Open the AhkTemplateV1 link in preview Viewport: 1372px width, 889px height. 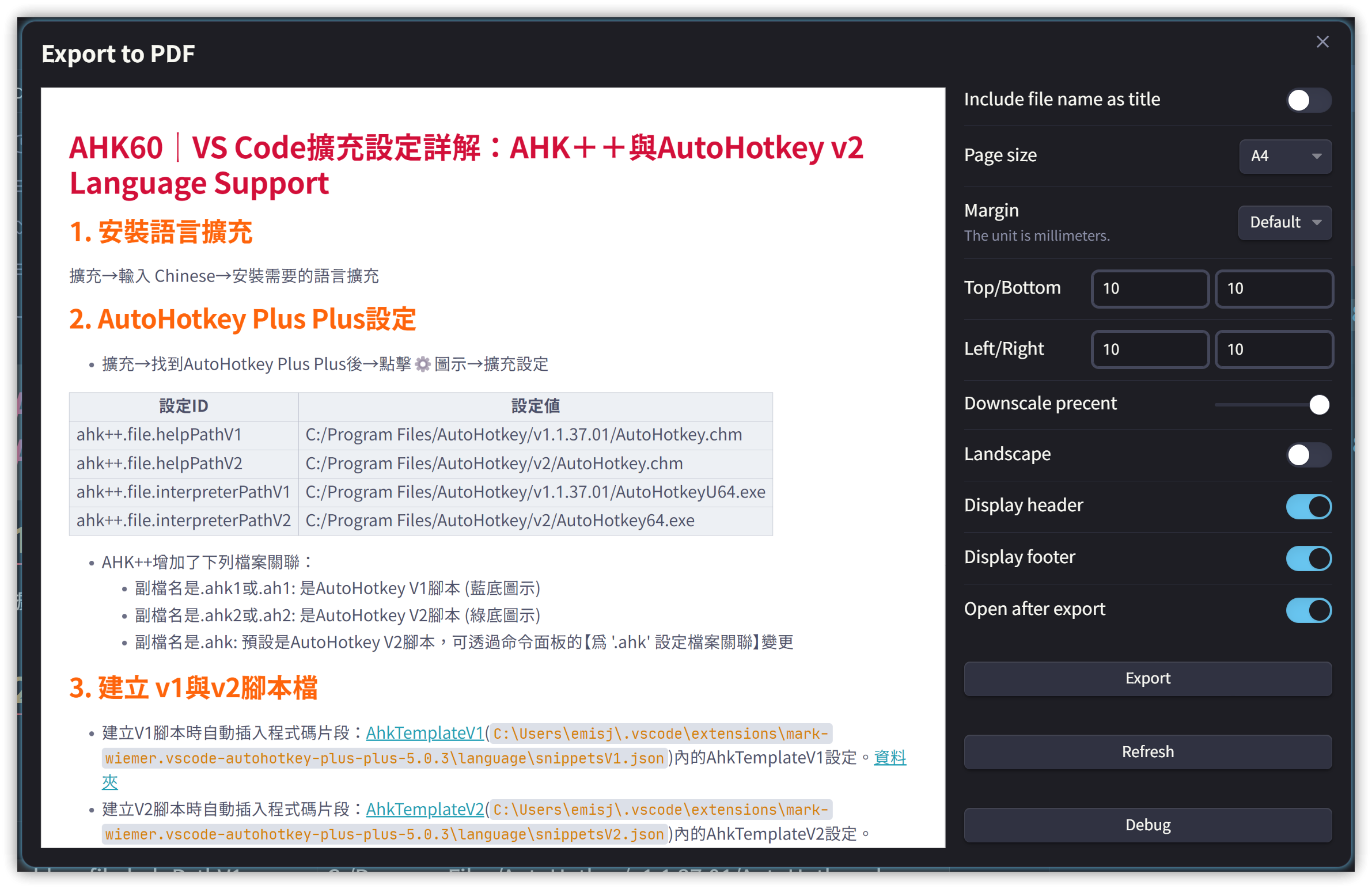coord(425,733)
